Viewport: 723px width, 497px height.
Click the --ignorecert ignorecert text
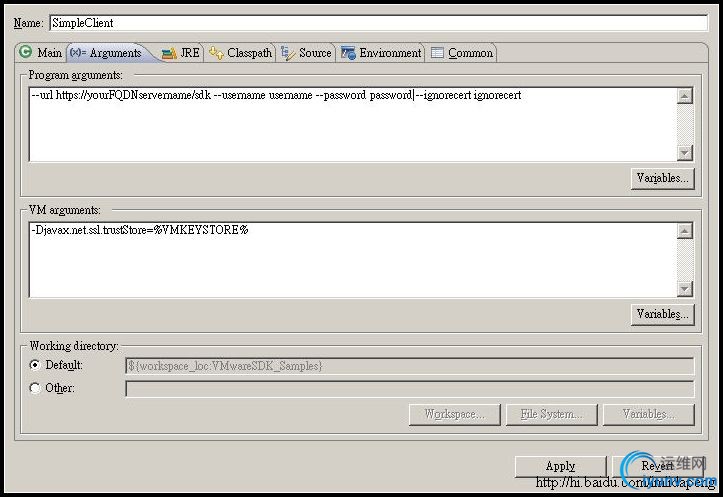point(469,95)
